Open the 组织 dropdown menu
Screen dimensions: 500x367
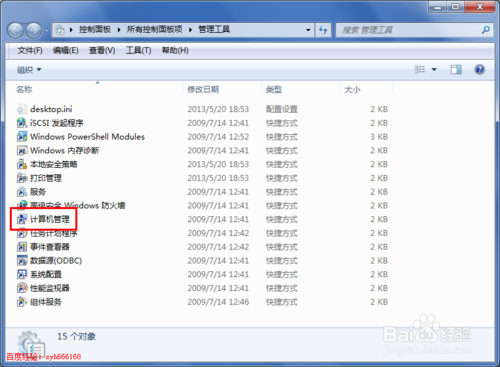coord(29,70)
